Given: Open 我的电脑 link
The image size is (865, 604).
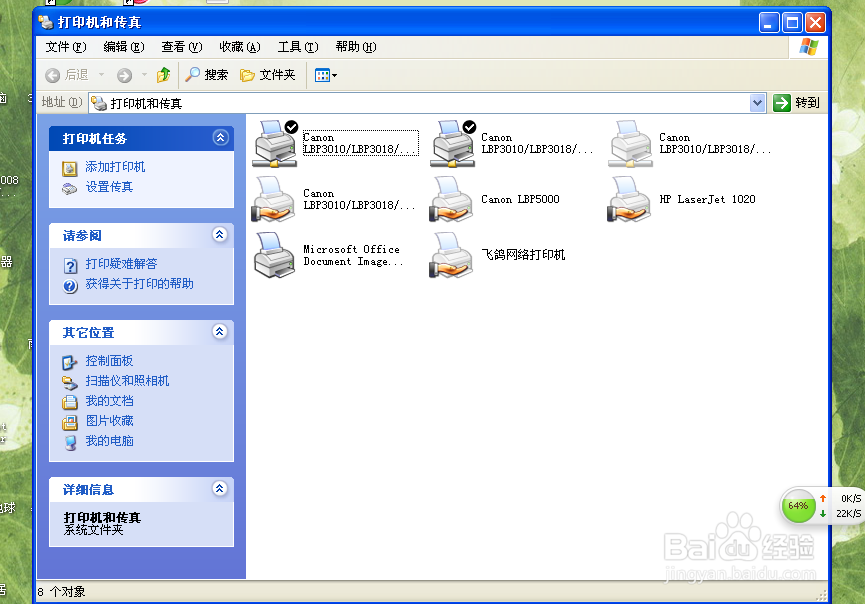Looking at the screenshot, I should [x=109, y=441].
